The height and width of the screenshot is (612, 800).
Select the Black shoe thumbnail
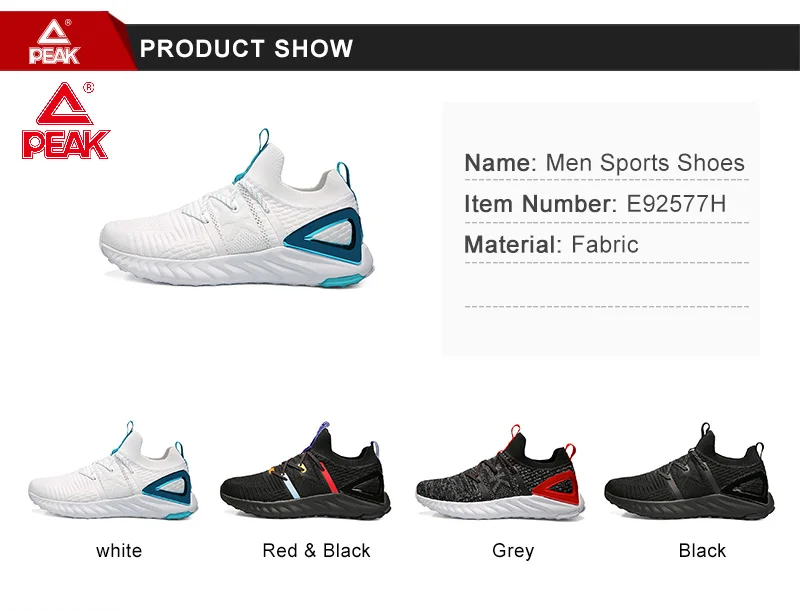(x=690, y=471)
